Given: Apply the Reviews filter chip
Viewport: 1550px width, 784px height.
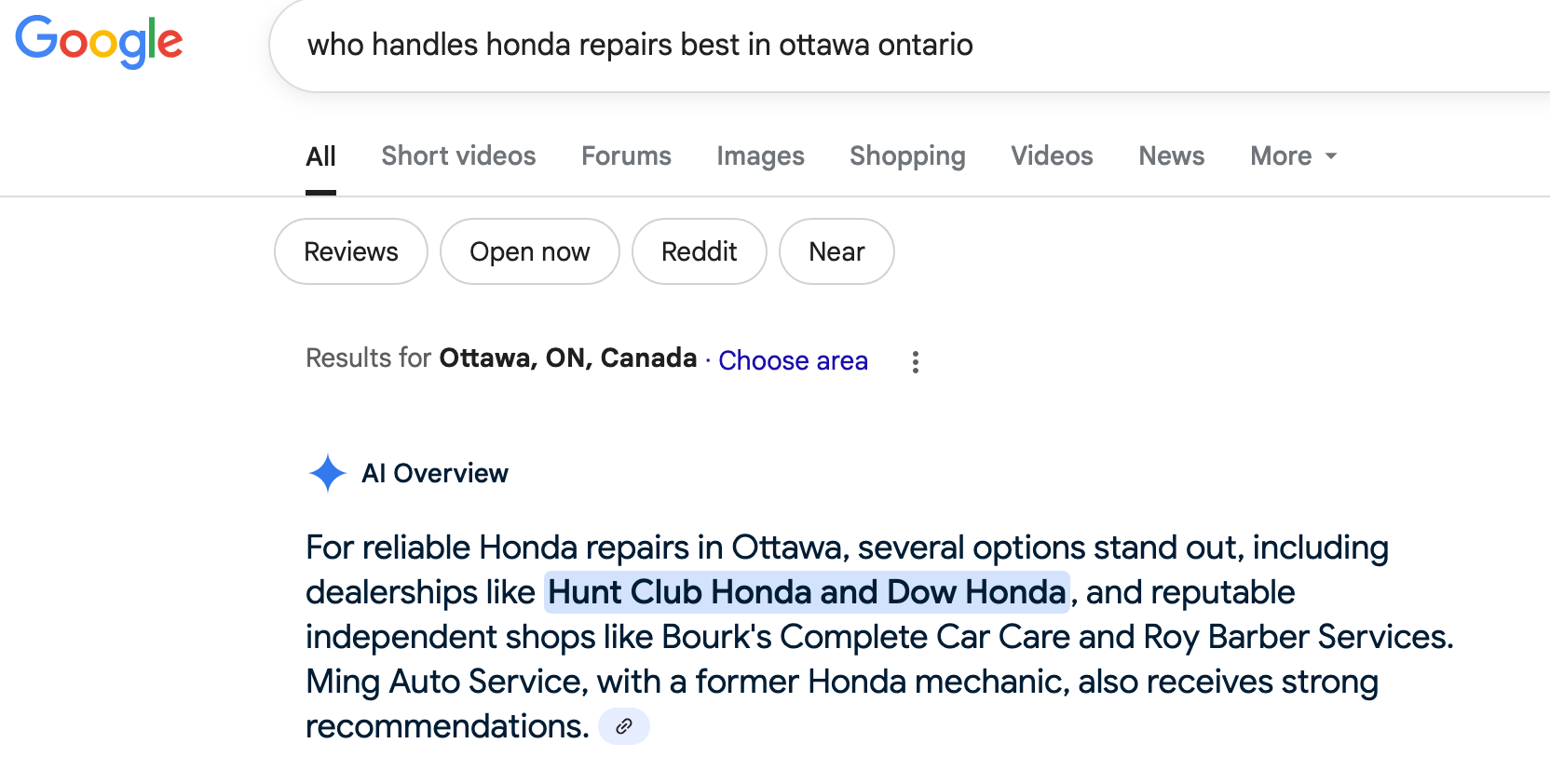Looking at the screenshot, I should click(351, 251).
